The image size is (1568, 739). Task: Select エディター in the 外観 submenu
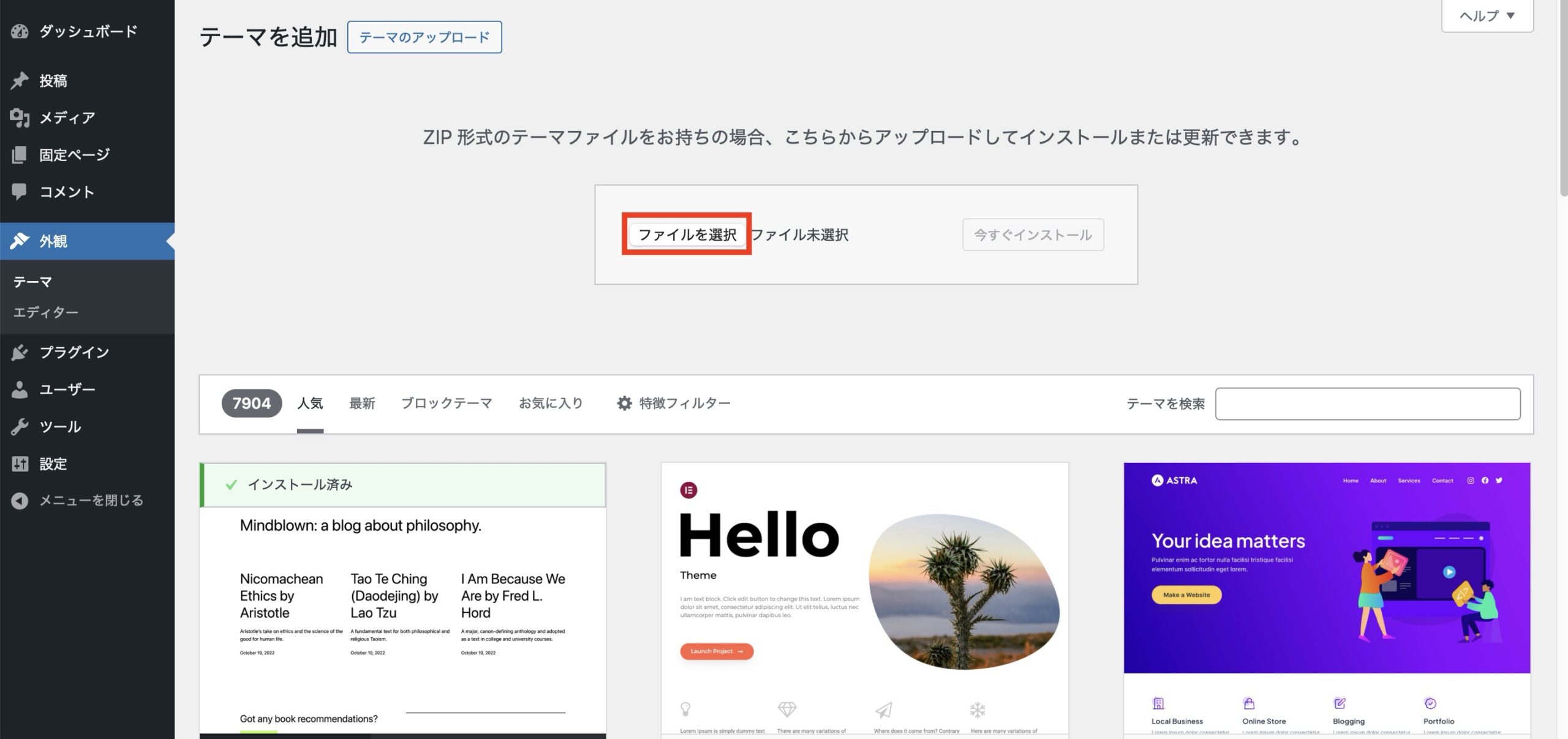click(45, 312)
